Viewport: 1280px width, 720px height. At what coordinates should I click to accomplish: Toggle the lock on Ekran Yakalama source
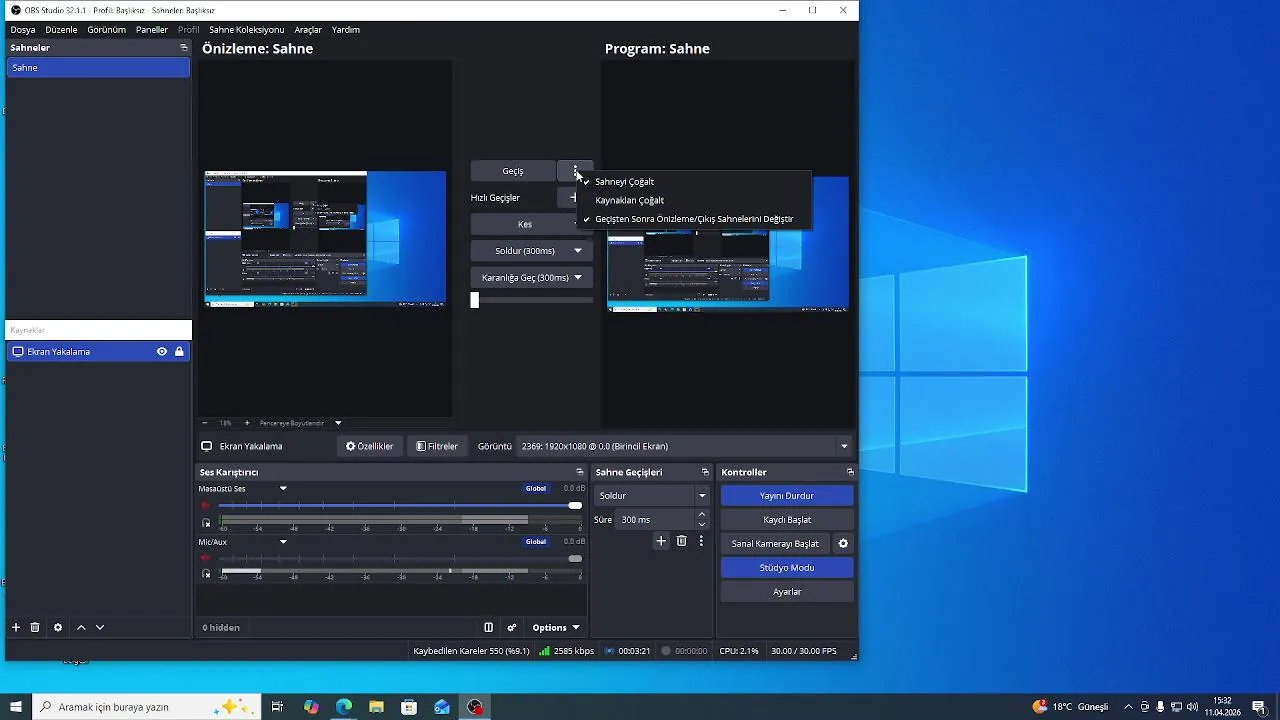pyautogui.click(x=179, y=352)
